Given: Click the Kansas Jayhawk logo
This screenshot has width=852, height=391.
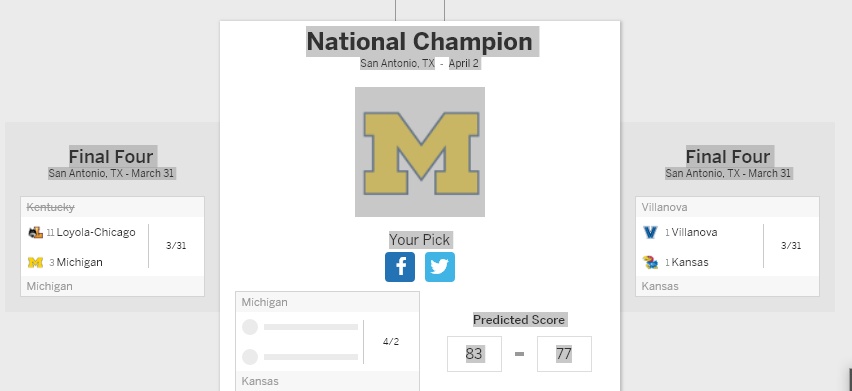Looking at the screenshot, I should (x=650, y=262).
